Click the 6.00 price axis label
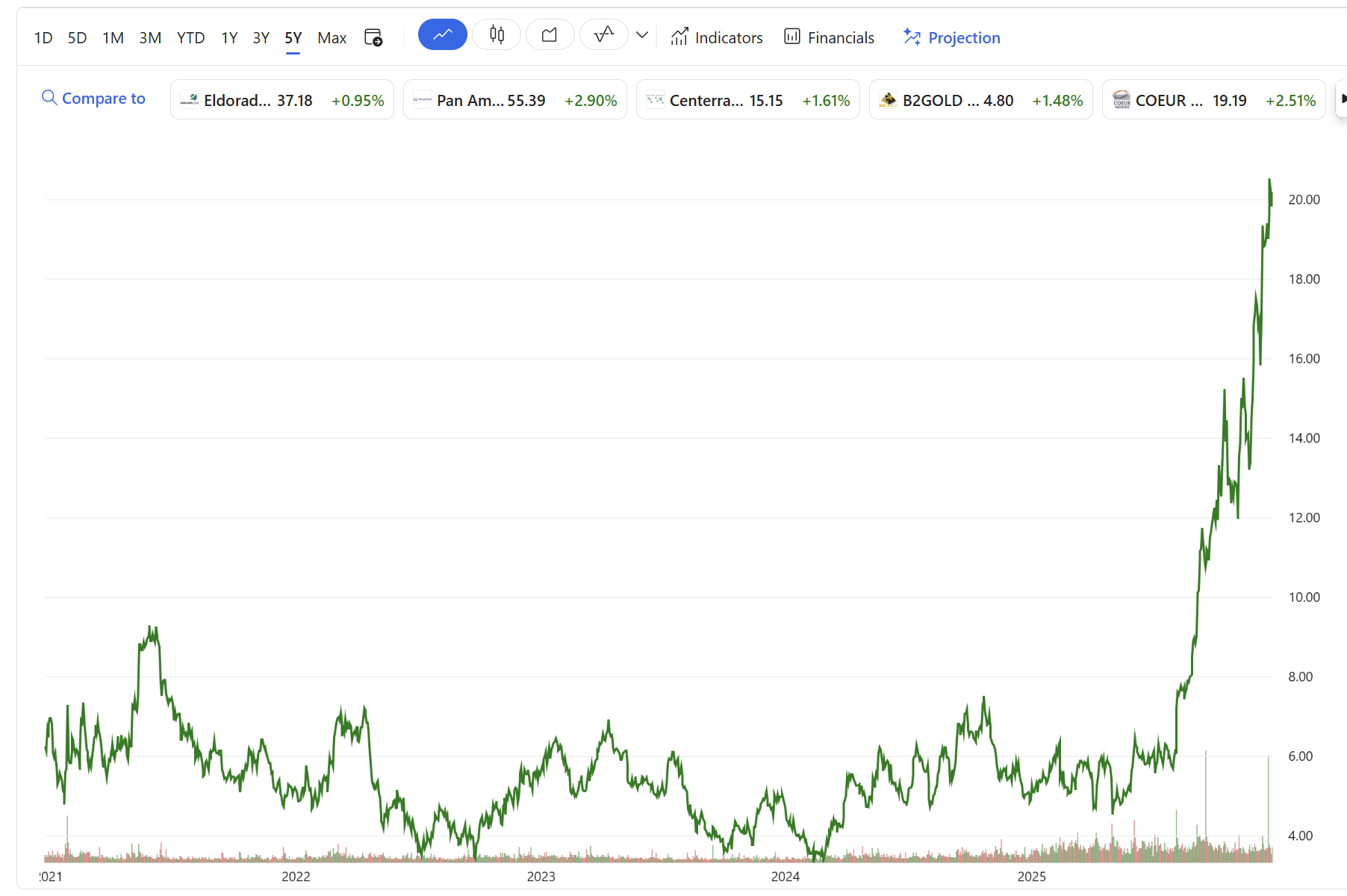Viewport: 1347px width, 896px height. pyautogui.click(x=1300, y=756)
